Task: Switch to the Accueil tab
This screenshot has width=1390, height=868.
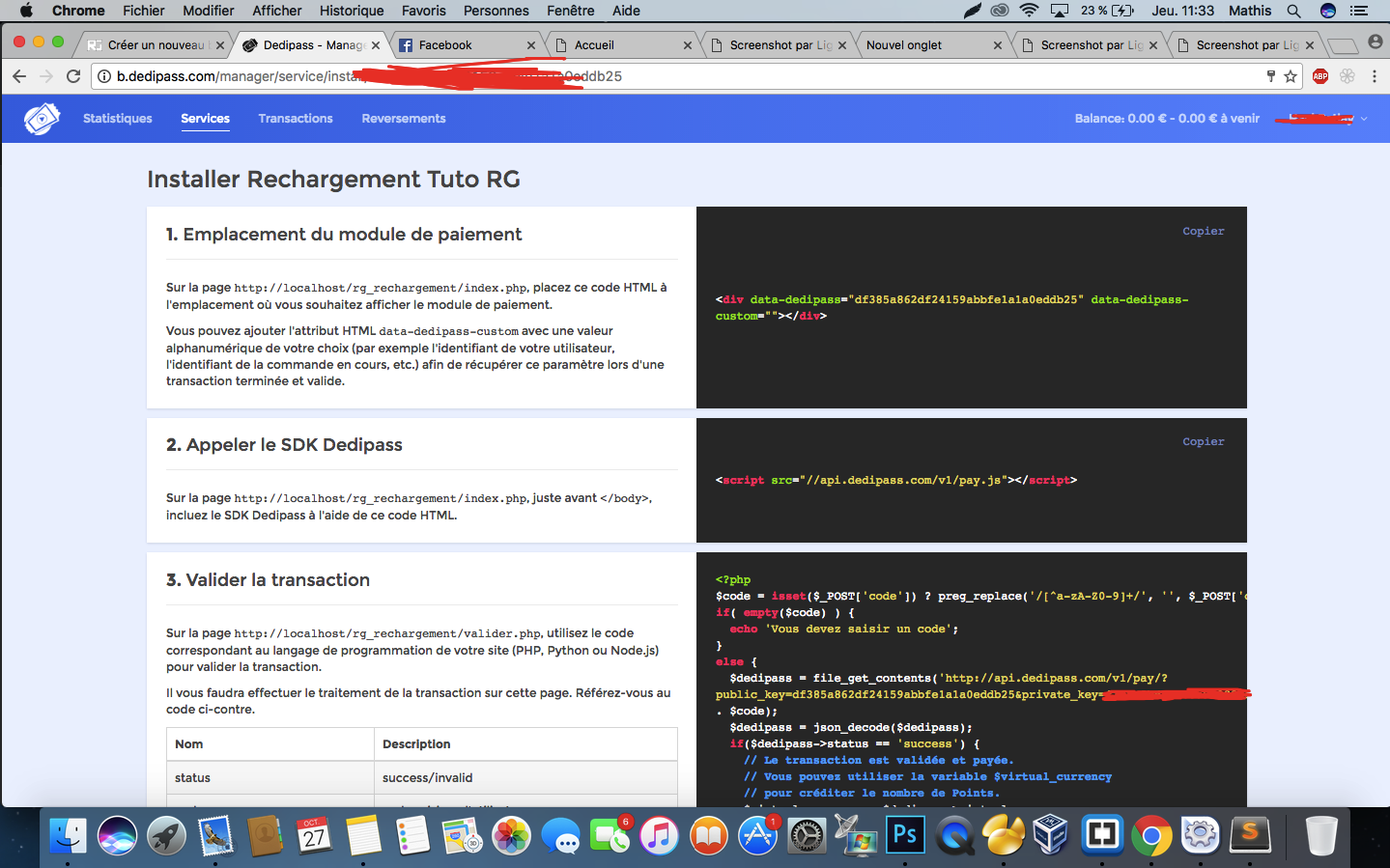Action: pyautogui.click(x=623, y=45)
